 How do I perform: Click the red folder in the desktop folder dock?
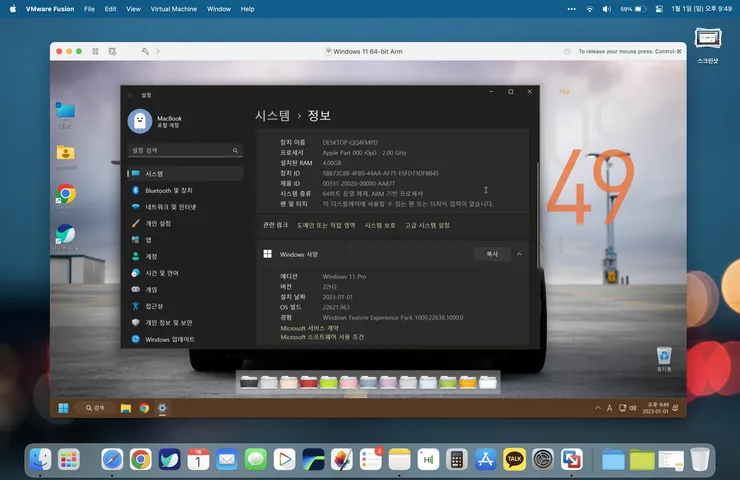coord(309,382)
